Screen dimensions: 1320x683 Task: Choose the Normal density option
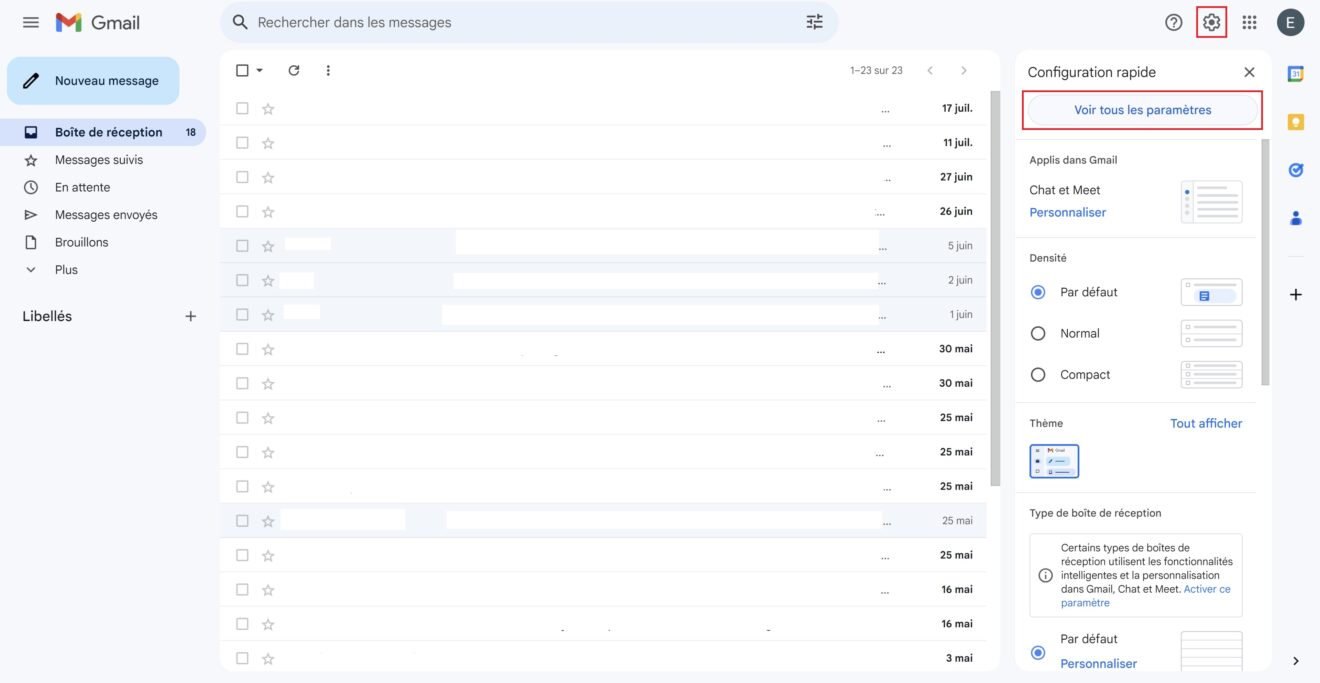1038,333
